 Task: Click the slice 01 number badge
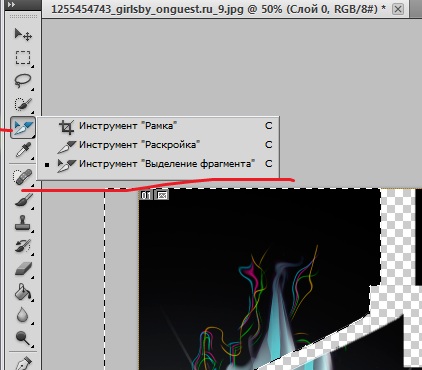(x=146, y=195)
